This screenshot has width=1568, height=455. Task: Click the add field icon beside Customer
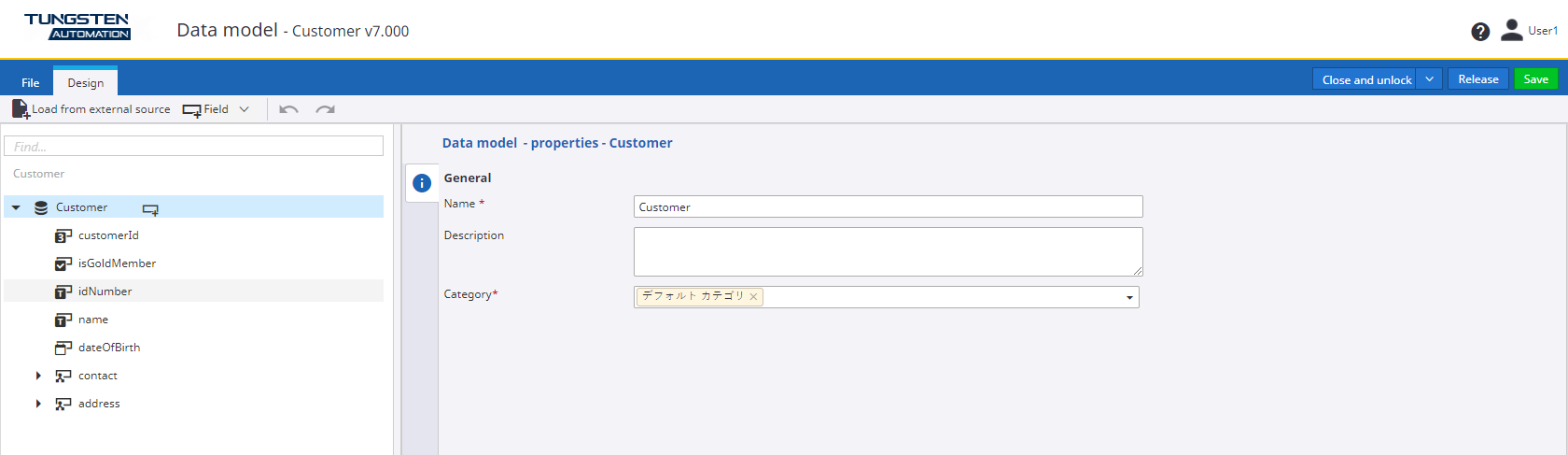point(150,208)
